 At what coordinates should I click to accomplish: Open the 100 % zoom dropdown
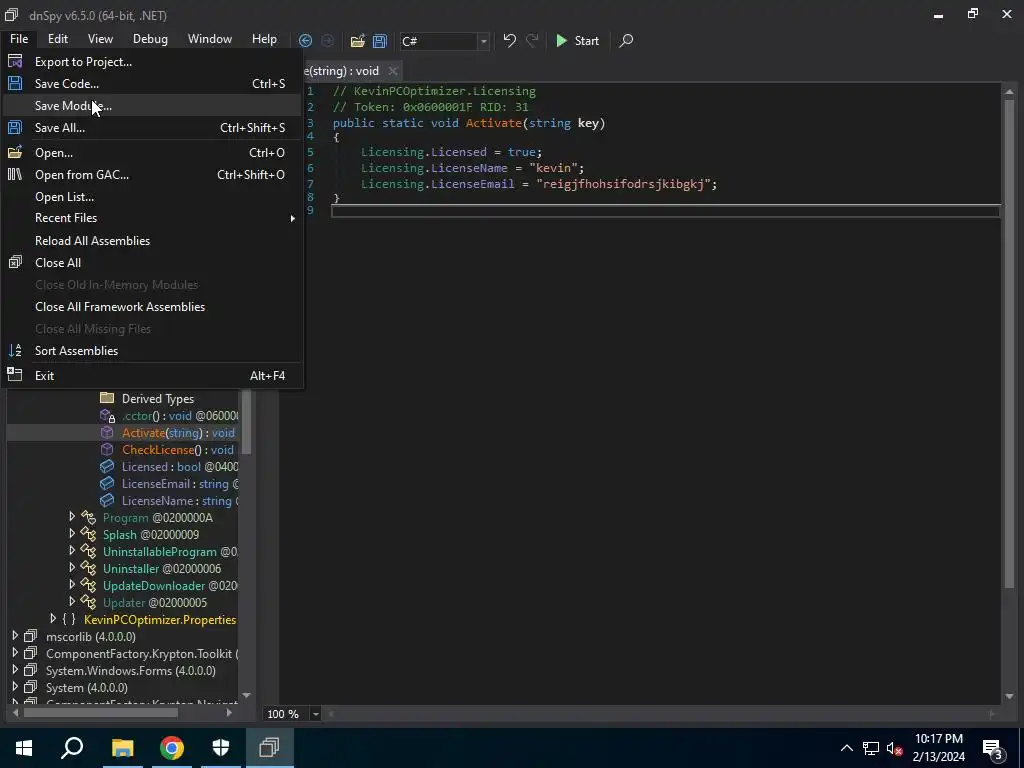point(315,714)
